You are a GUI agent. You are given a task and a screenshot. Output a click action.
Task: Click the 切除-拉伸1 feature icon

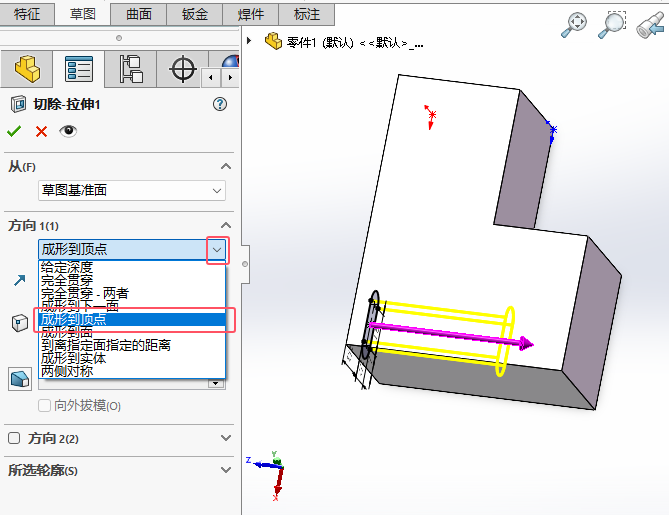(18, 104)
